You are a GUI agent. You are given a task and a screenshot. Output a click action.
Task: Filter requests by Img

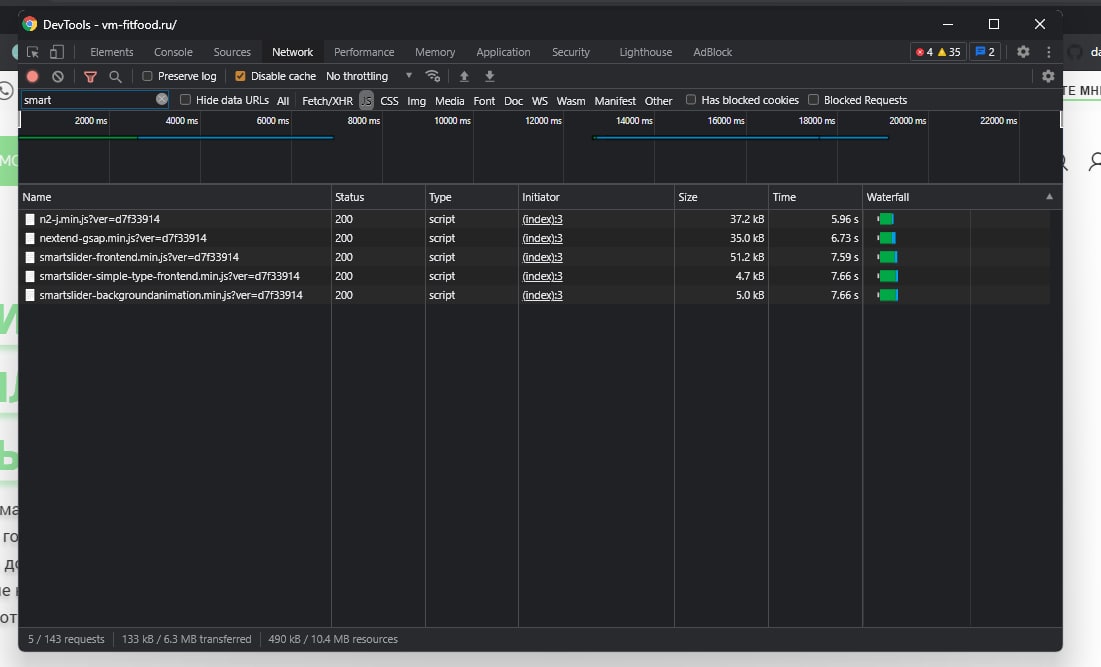pos(416,101)
